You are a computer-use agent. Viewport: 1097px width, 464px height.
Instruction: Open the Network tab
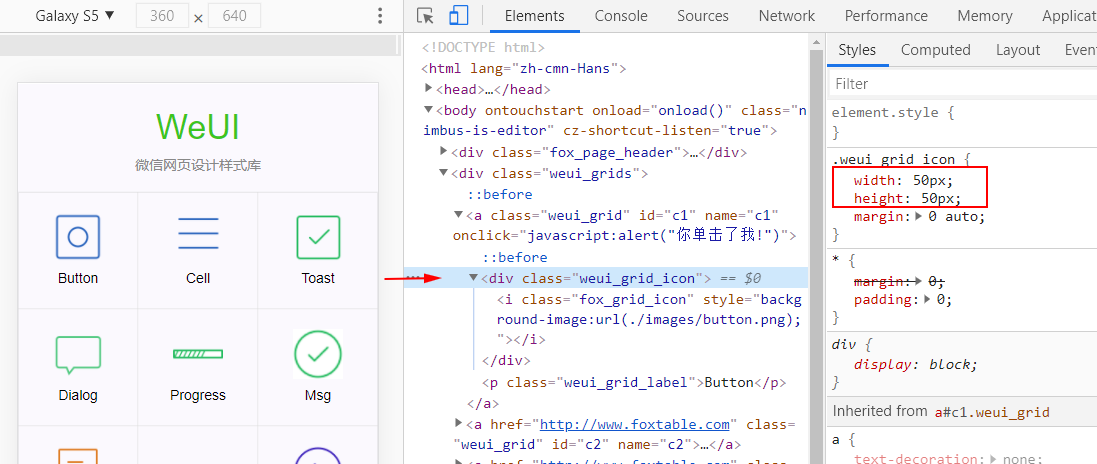pyautogui.click(x=786, y=16)
